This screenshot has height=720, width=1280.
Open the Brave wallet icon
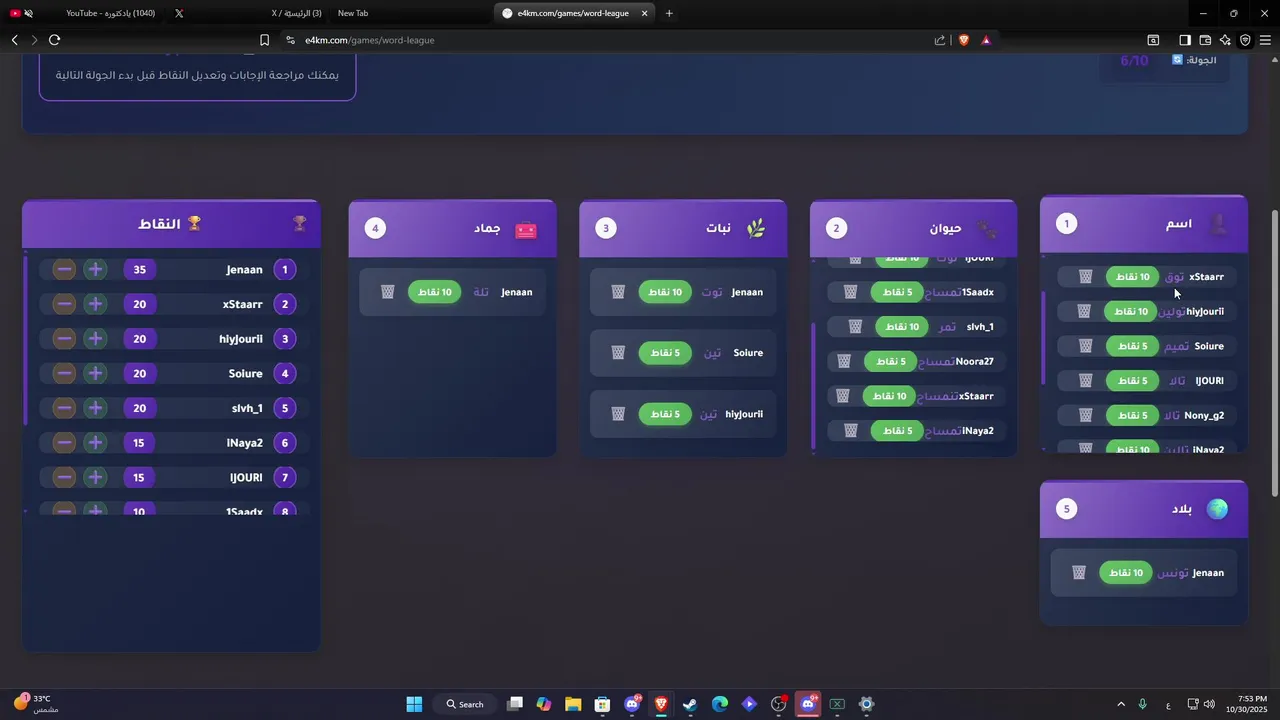click(x=1205, y=40)
